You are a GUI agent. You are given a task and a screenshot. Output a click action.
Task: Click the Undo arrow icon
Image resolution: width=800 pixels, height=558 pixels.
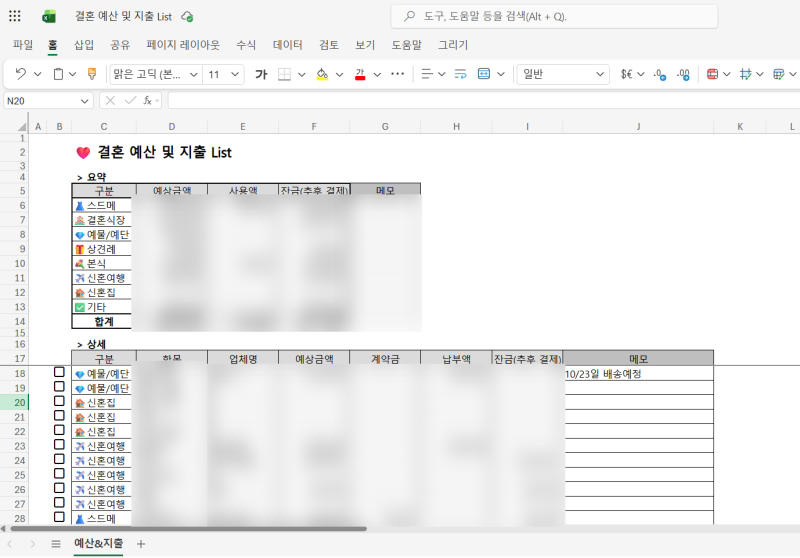20,74
